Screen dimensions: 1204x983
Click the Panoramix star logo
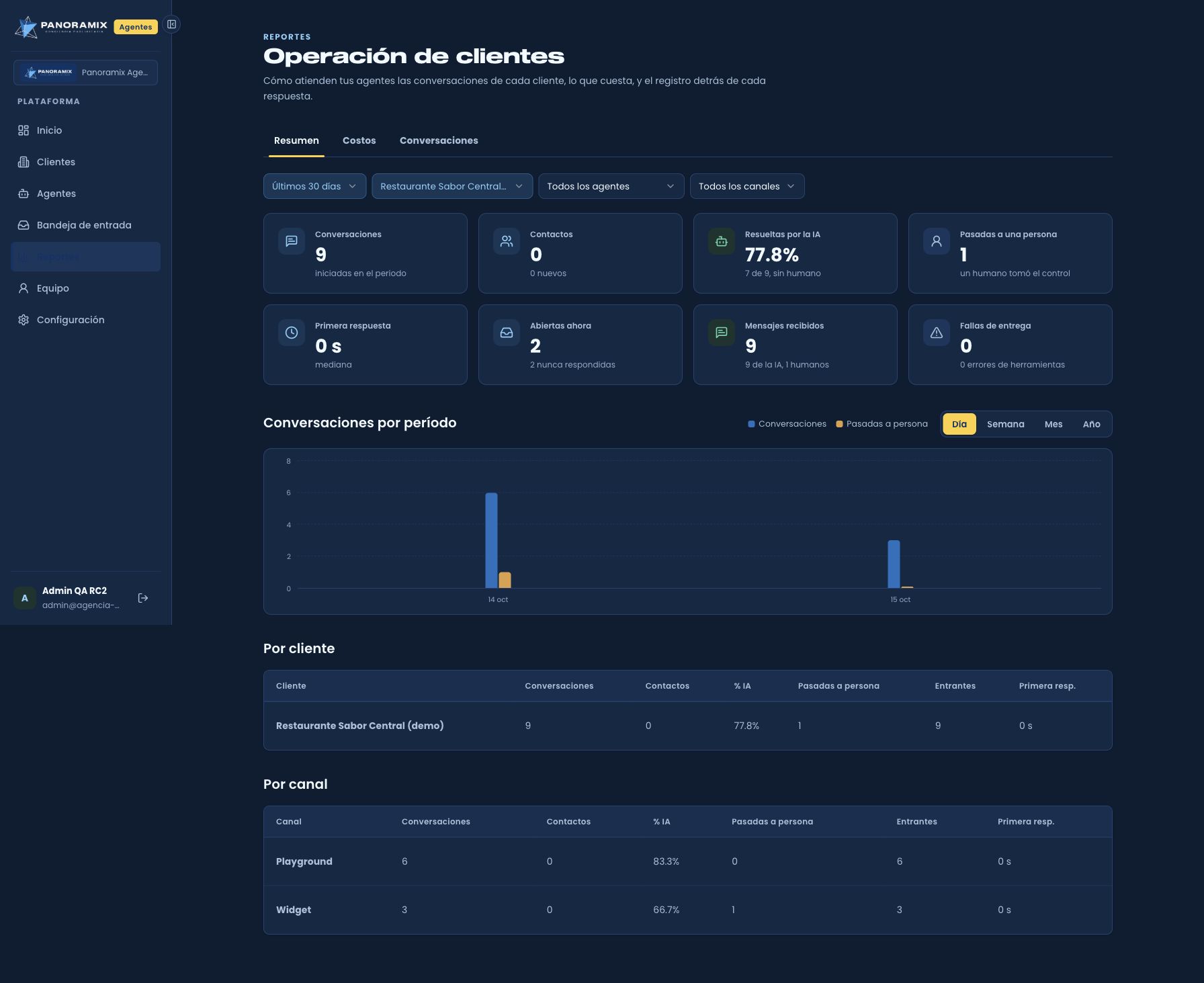pos(26,27)
